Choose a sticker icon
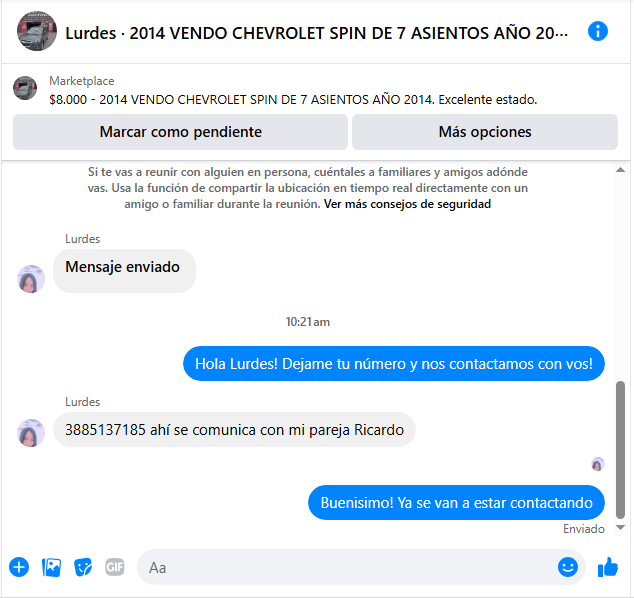Image resolution: width=634 pixels, height=598 pixels. point(83,567)
